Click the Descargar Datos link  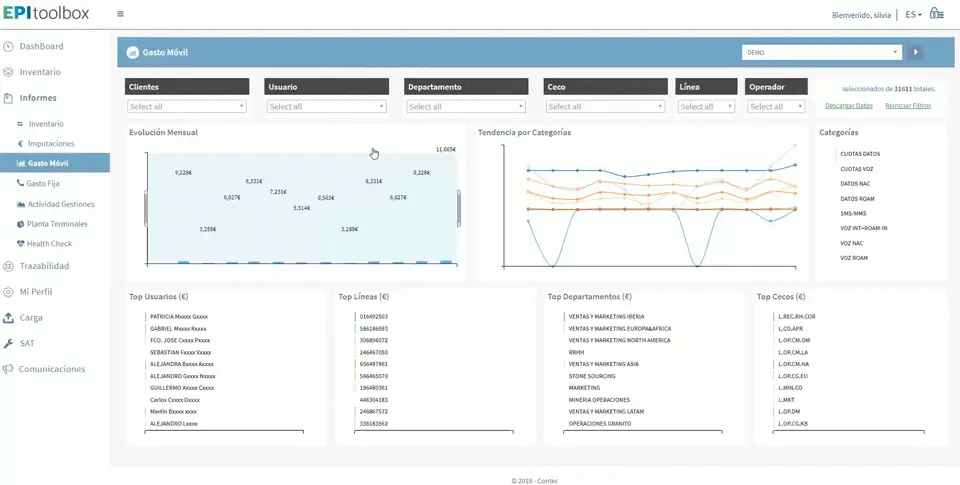point(849,106)
